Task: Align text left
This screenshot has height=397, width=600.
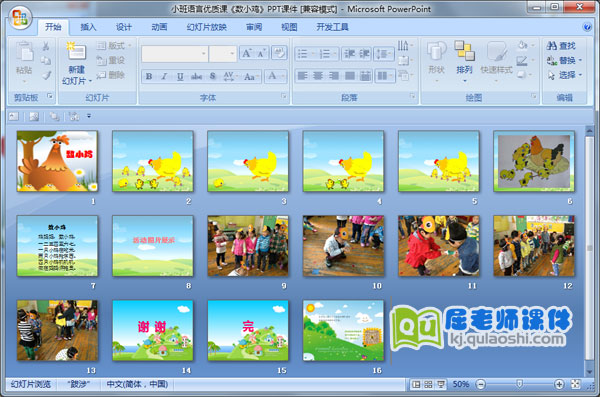Action: point(302,76)
